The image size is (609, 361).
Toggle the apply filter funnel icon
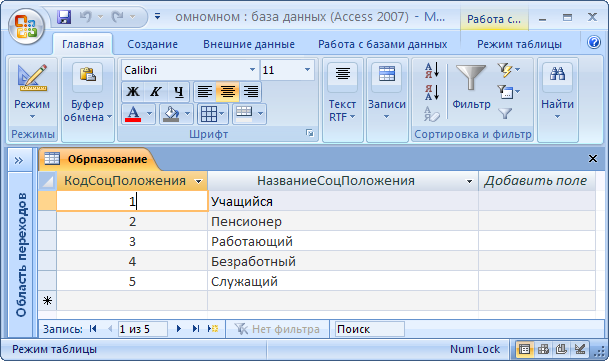click(x=505, y=113)
